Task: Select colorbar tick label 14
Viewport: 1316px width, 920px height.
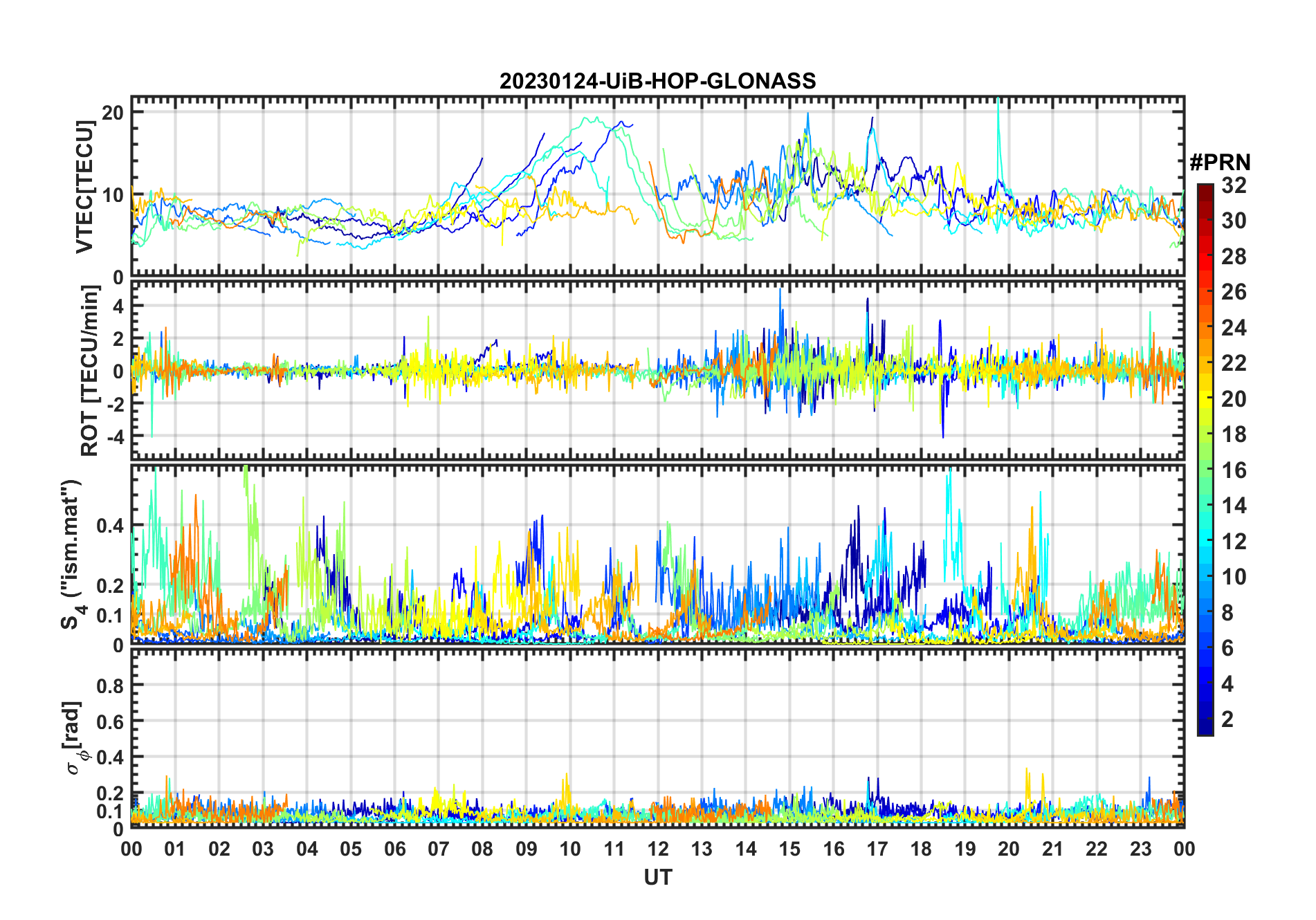Action: click(1234, 506)
